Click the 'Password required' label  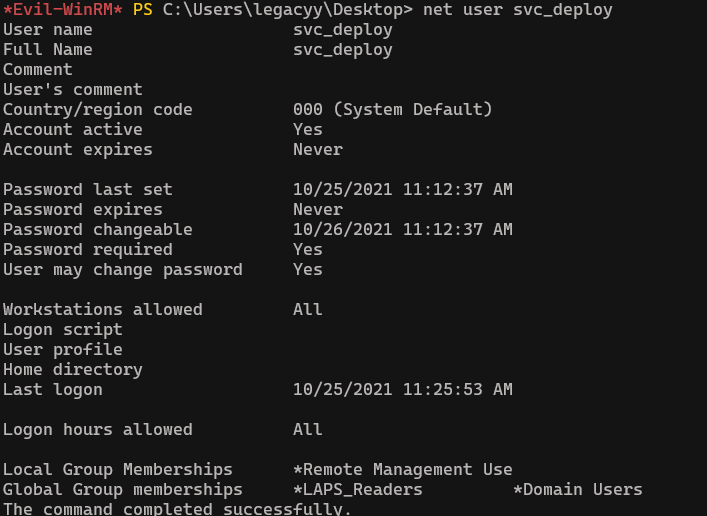pos(87,250)
